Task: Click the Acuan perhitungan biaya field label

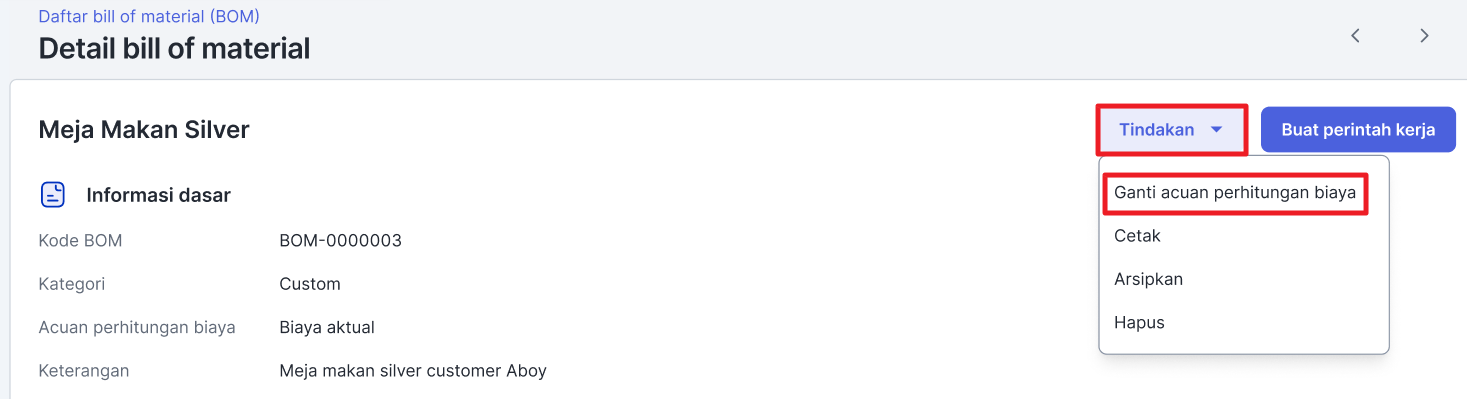Action: pos(137,327)
